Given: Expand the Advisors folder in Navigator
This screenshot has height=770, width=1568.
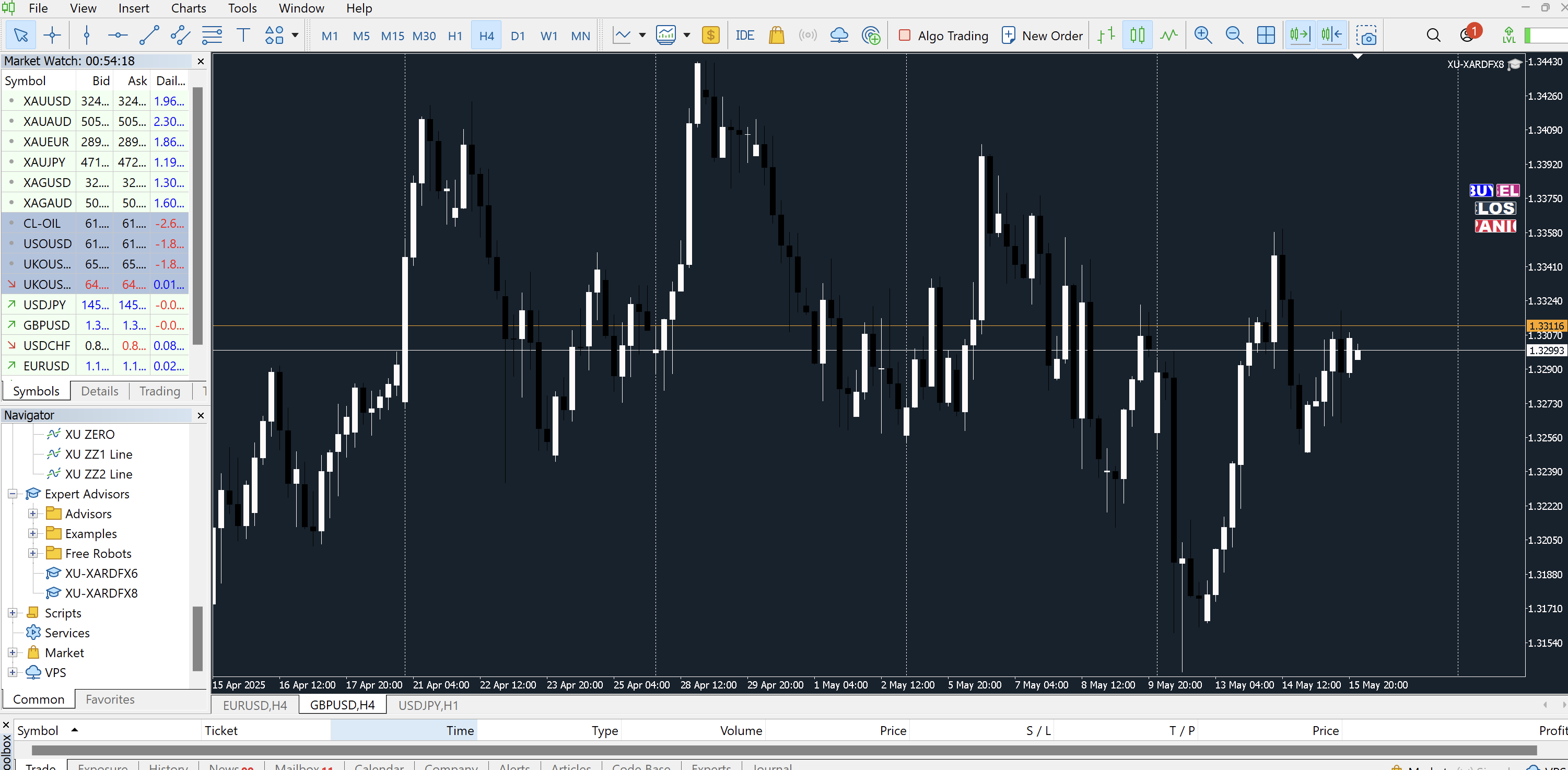Looking at the screenshot, I should pos(33,514).
